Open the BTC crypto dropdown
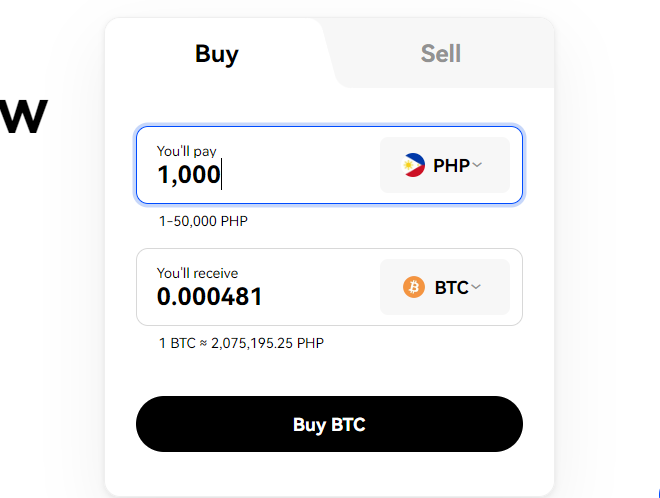 pos(445,287)
